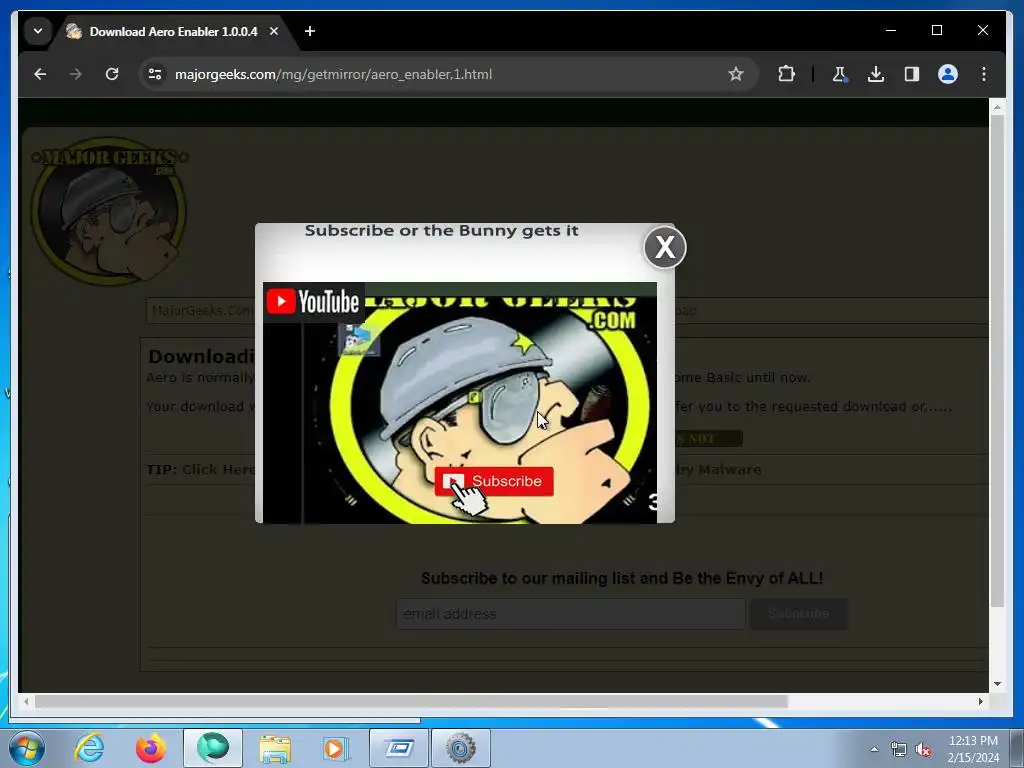The width and height of the screenshot is (1024, 768).
Task: Click the network tray icon
Action: tap(899, 749)
